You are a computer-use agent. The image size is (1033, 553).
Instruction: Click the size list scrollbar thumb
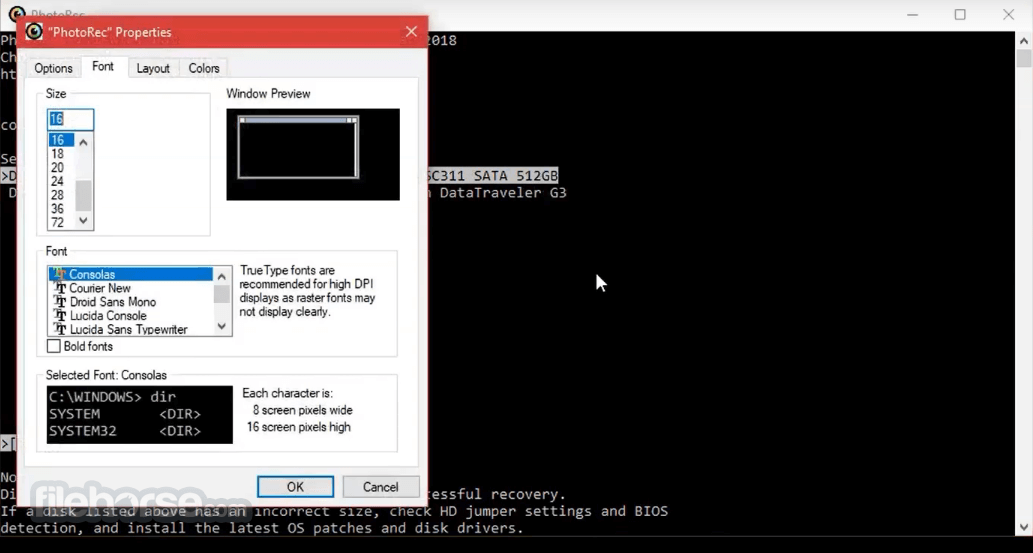click(x=84, y=195)
